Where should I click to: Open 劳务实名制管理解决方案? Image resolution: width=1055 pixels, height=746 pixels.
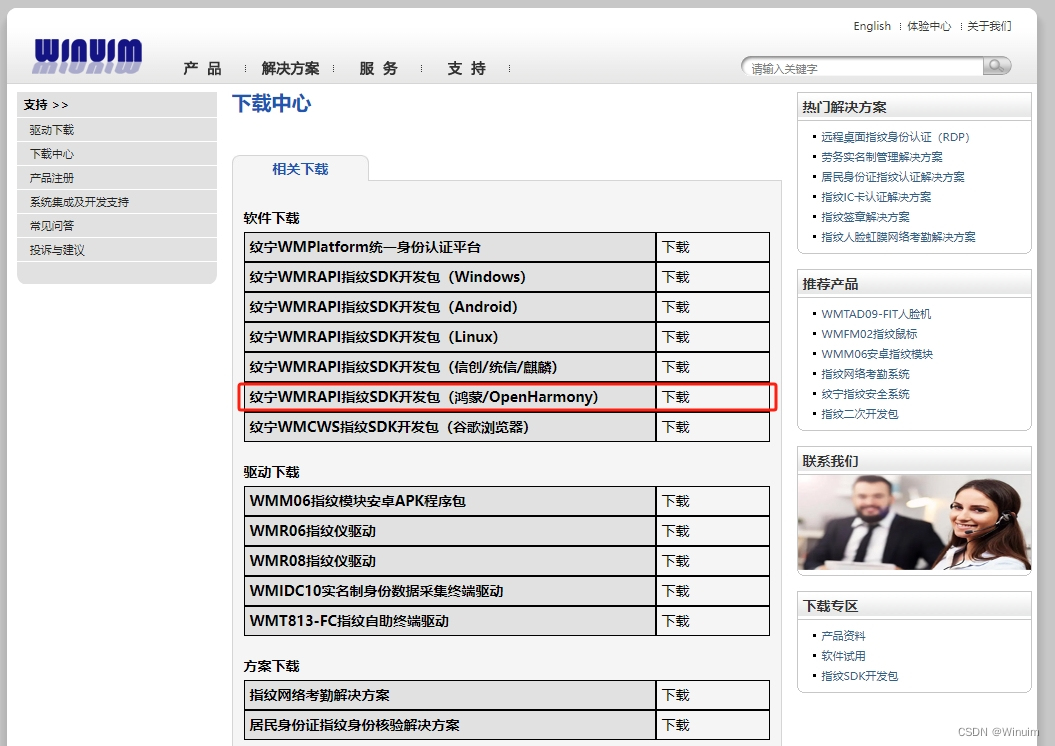pos(881,157)
